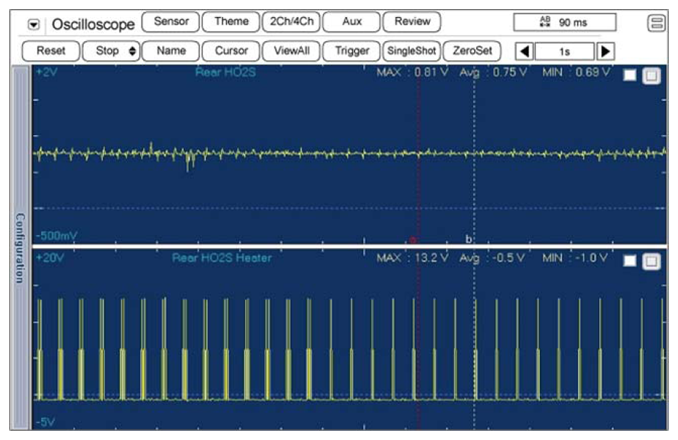The height and width of the screenshot is (440, 678).
Task: Open the Oscilloscope dropdown arrow menu
Action: [x=35, y=22]
